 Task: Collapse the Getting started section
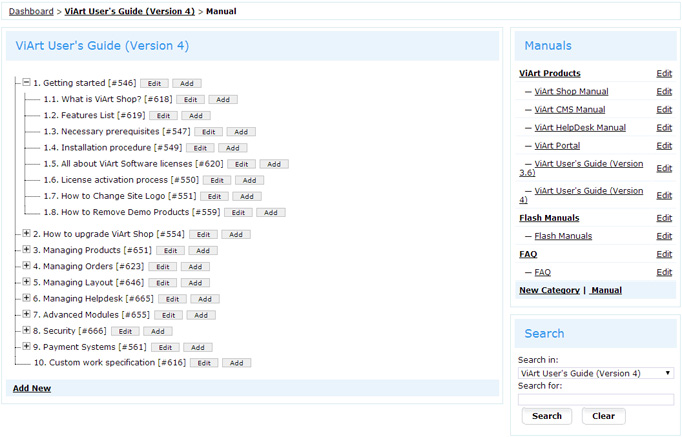click(x=27, y=82)
